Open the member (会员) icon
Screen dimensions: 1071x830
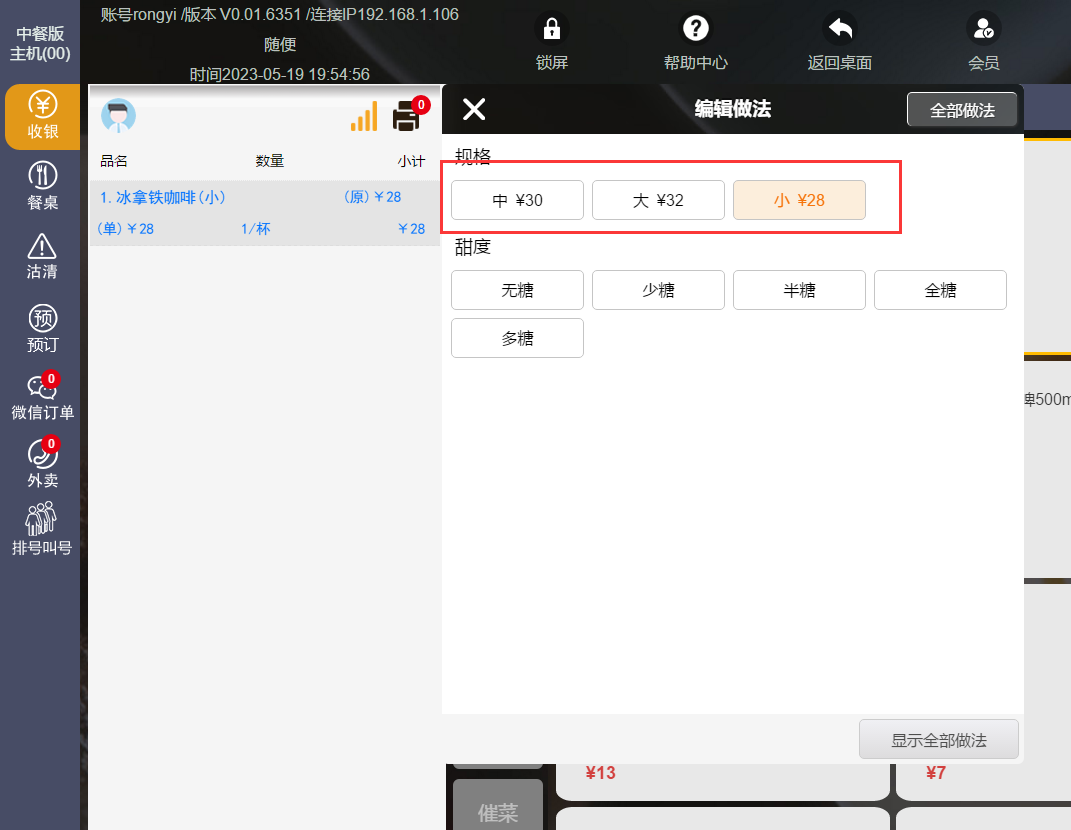(x=983, y=29)
